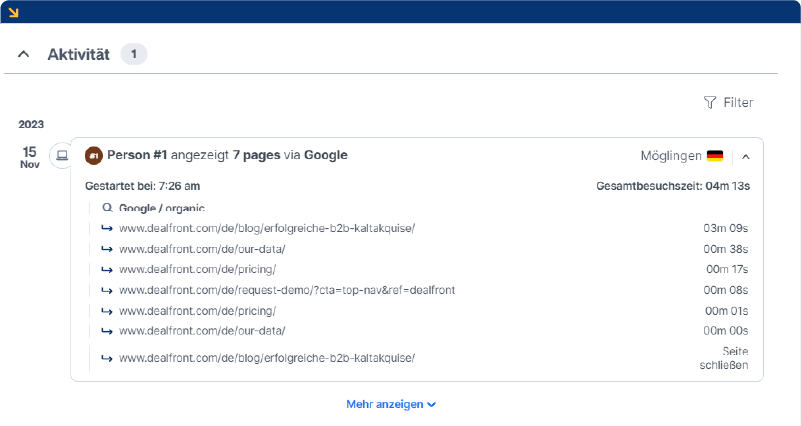This screenshot has height=426, width=801.
Task: Click the 15 Nov date label
Action: click(30, 157)
